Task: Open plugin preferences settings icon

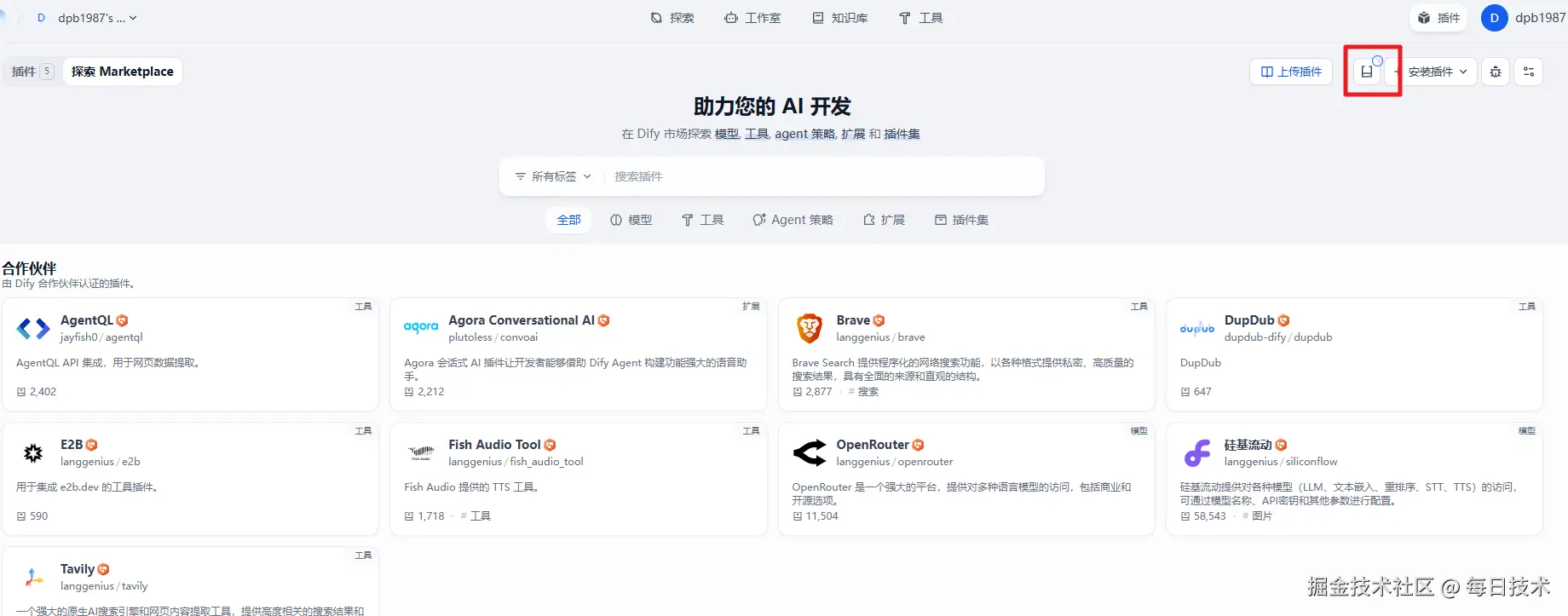Action: click(x=1529, y=72)
